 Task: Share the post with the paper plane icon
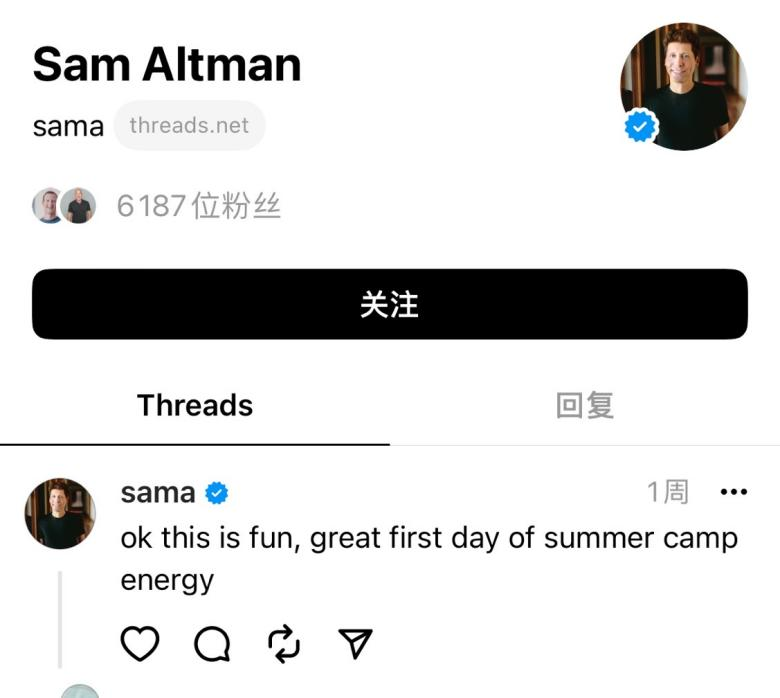pos(355,644)
